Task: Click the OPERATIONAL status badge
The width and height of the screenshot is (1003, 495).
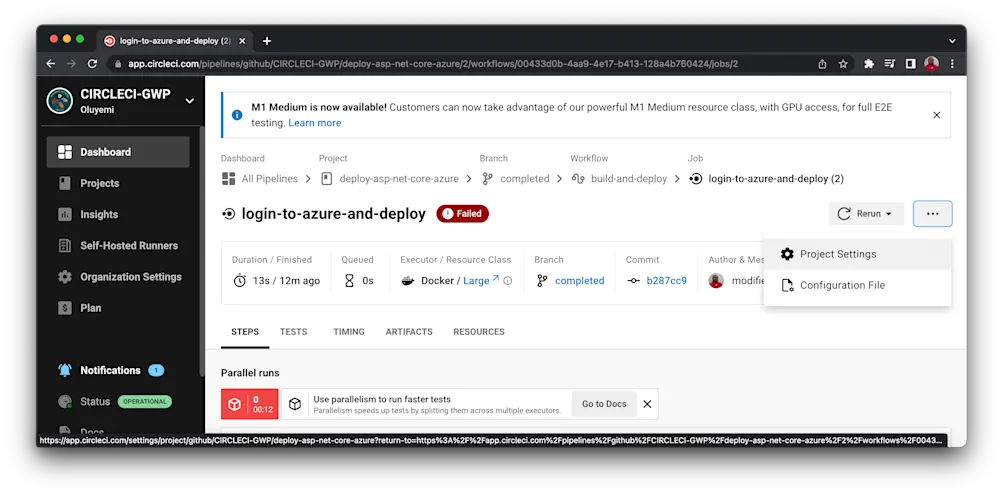Action: (x=145, y=402)
